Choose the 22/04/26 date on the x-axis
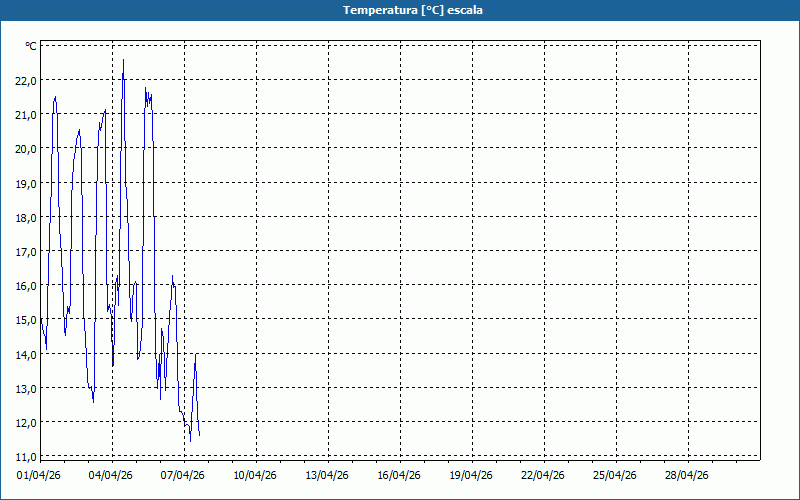The image size is (800, 500). click(x=543, y=476)
